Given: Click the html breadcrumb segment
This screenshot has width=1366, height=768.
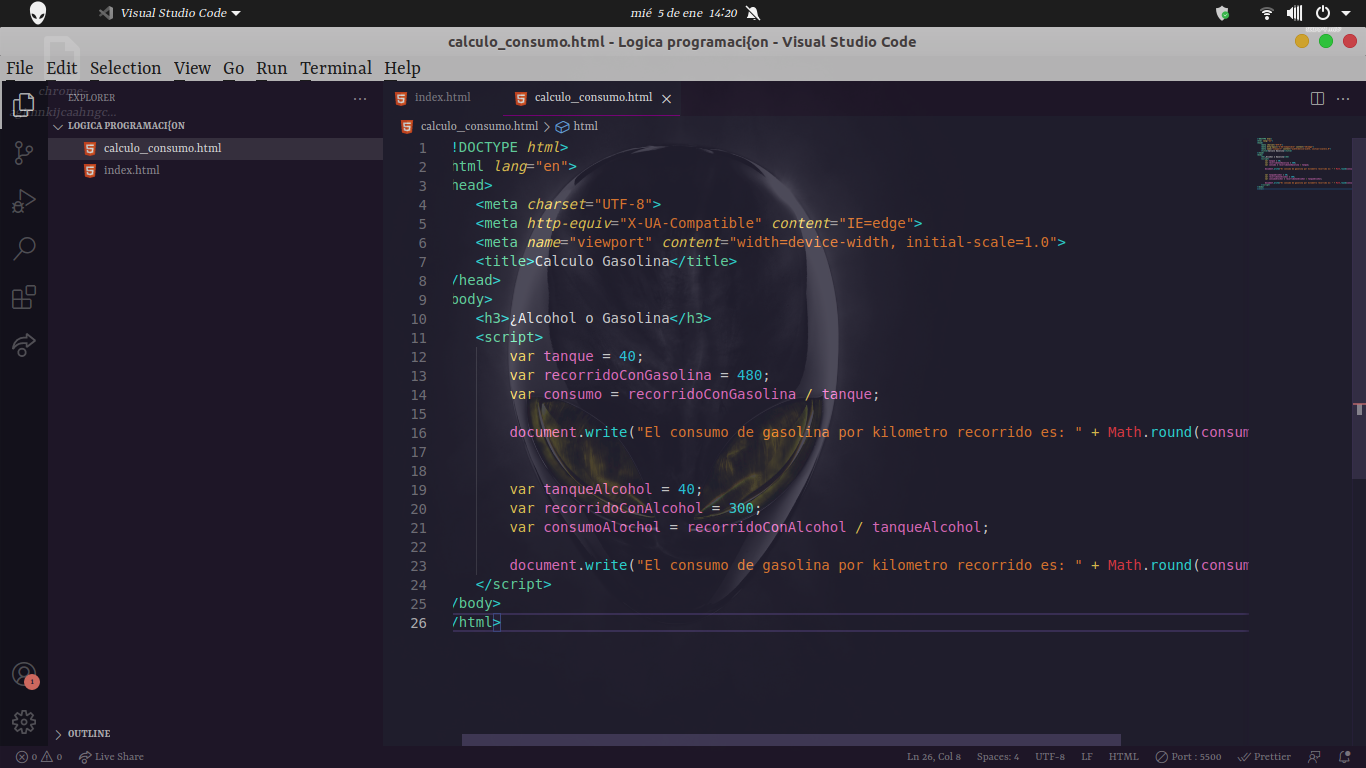Looking at the screenshot, I should (586, 127).
